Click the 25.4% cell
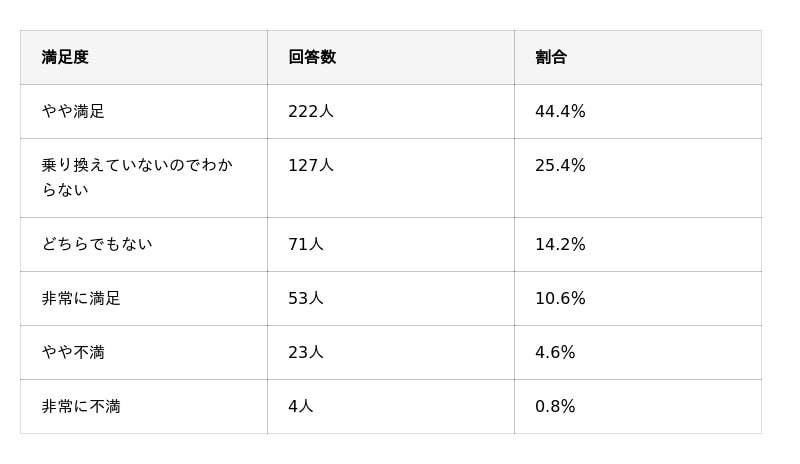The image size is (800, 464). [x=560, y=165]
